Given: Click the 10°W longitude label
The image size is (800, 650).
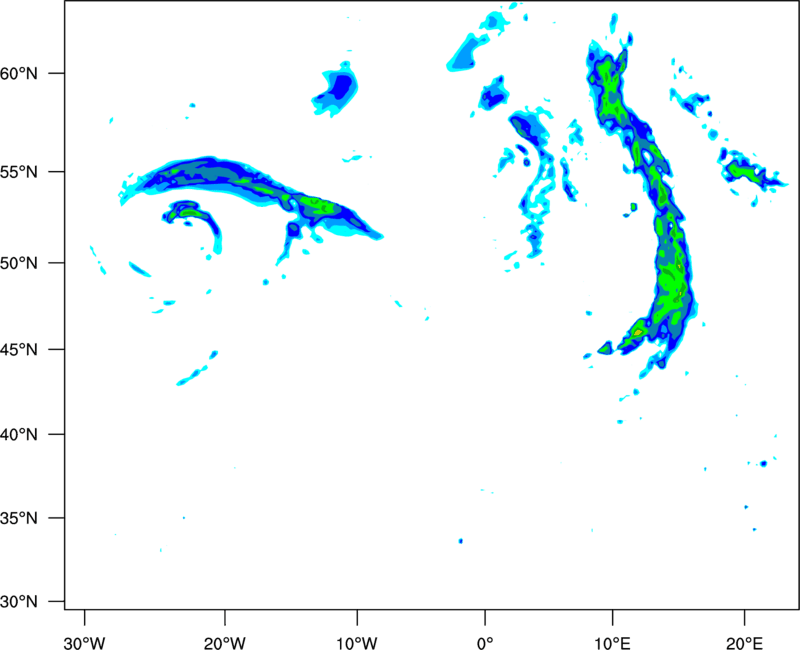Looking at the screenshot, I should [357, 643].
